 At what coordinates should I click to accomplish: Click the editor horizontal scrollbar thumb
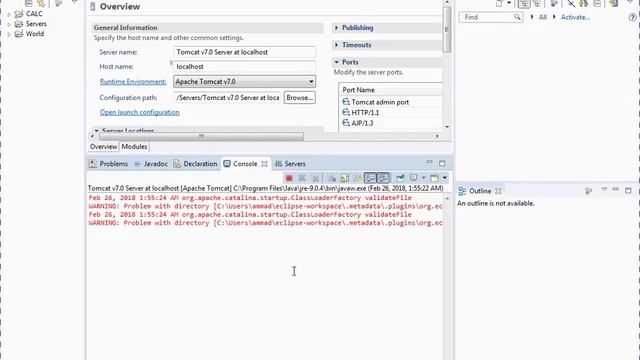201,136
